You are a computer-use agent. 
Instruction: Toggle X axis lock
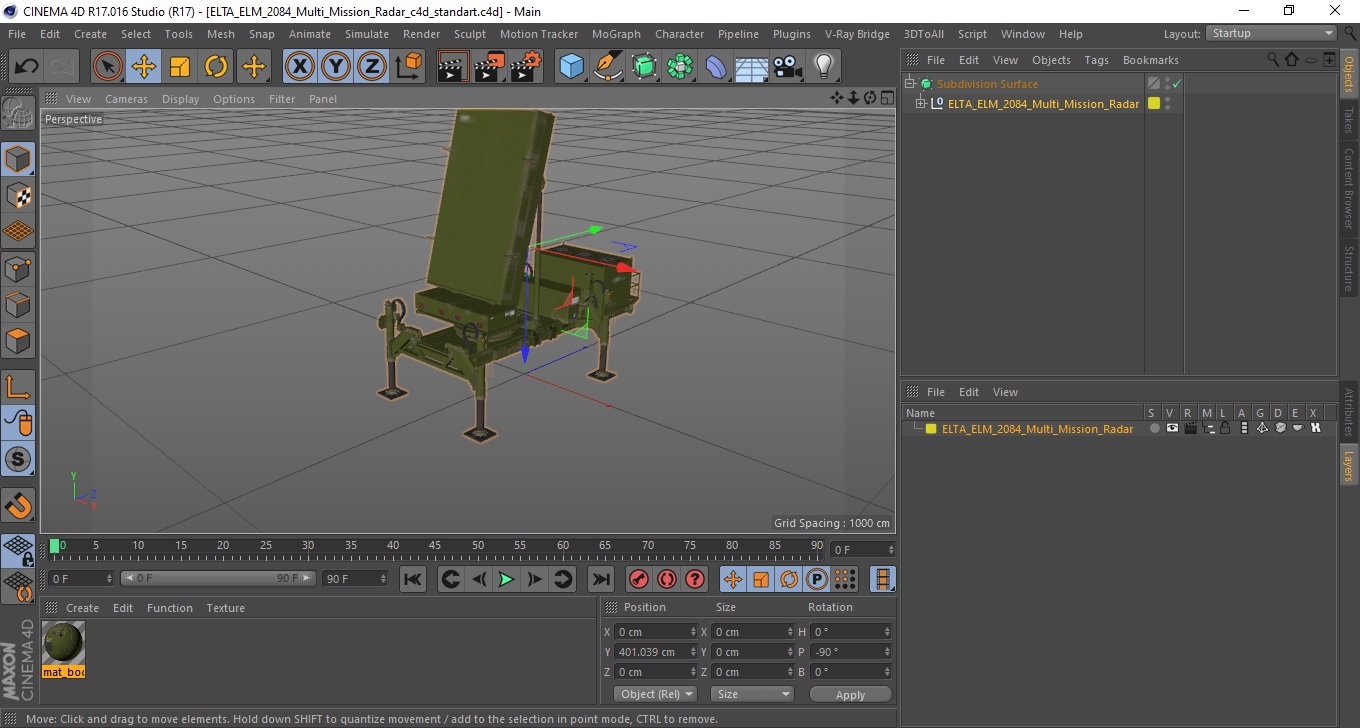coord(300,67)
